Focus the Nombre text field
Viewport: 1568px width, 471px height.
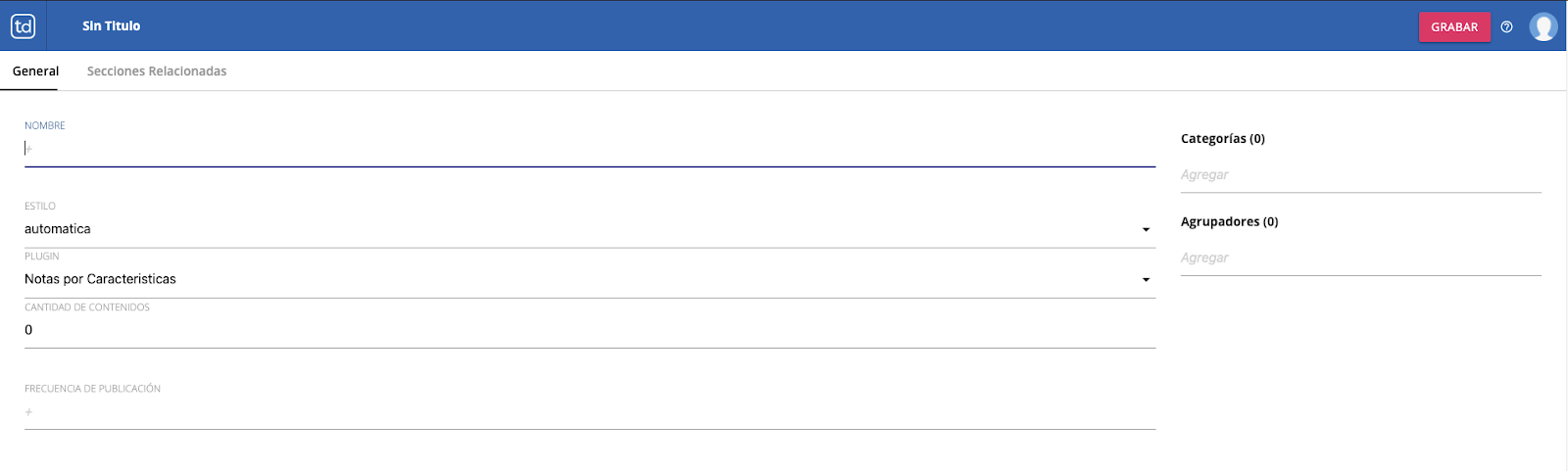(588, 150)
